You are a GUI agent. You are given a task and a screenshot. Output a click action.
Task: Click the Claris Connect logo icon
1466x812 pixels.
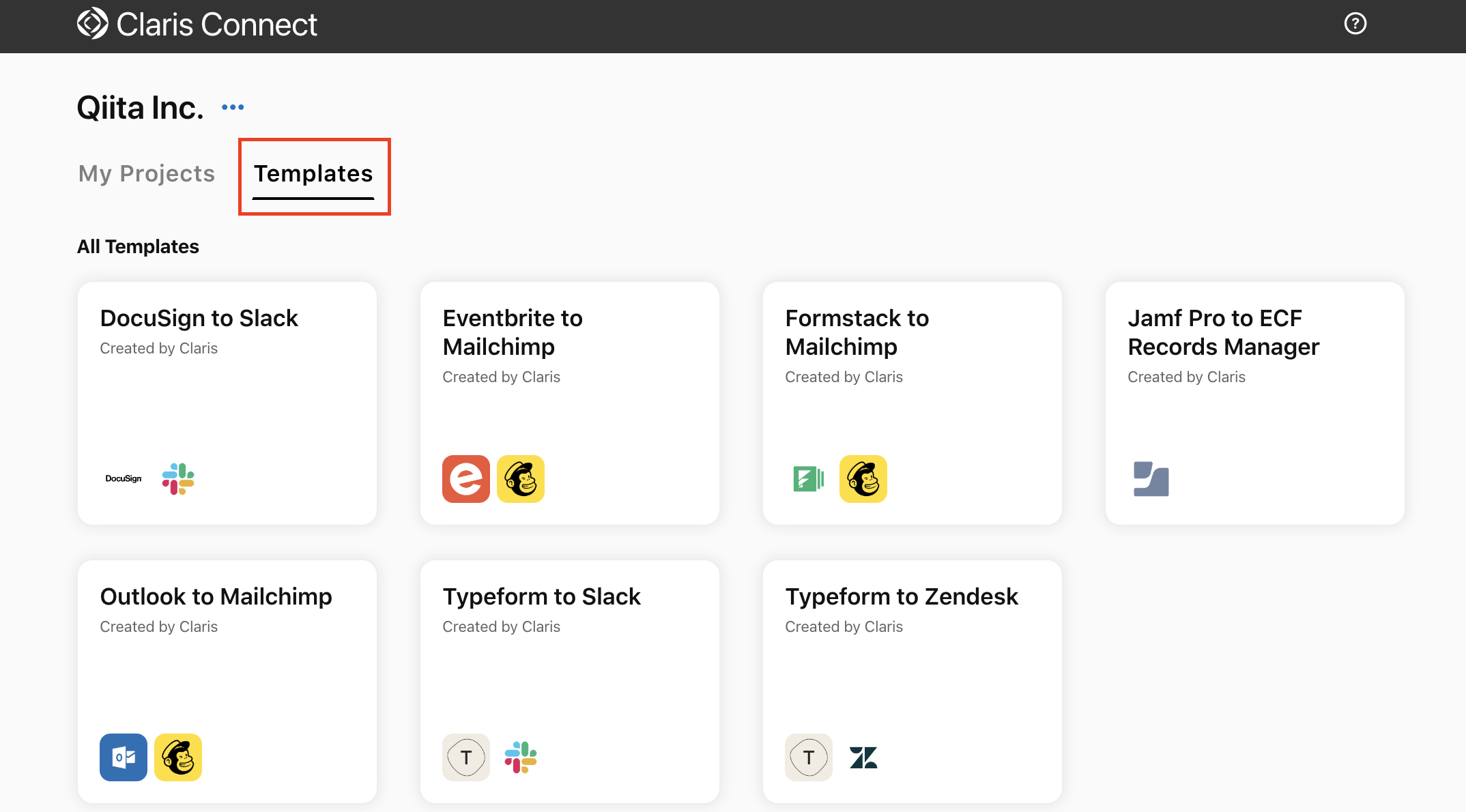point(92,24)
